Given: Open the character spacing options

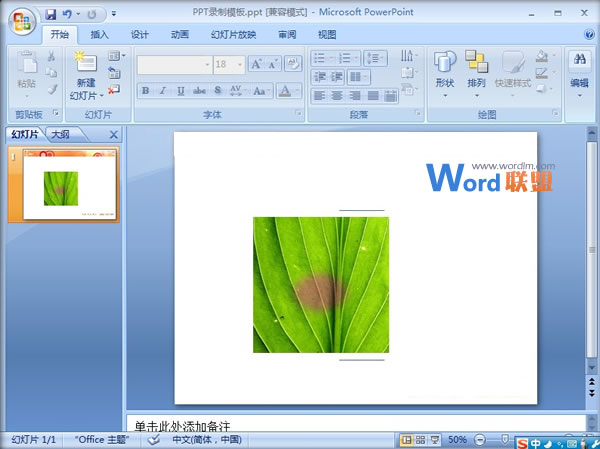Looking at the screenshot, I should pyautogui.click(x=237, y=91).
